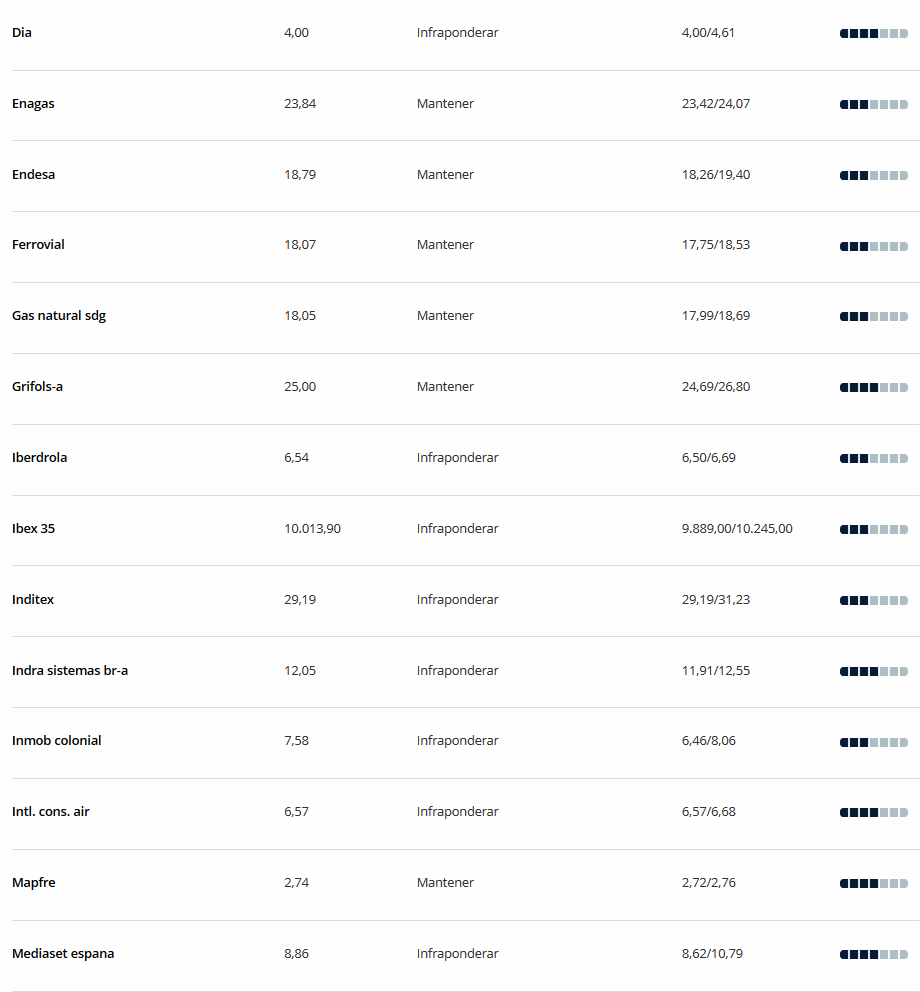Click the Grifols-a stock name
This screenshot has height=992, width=920.
point(37,387)
